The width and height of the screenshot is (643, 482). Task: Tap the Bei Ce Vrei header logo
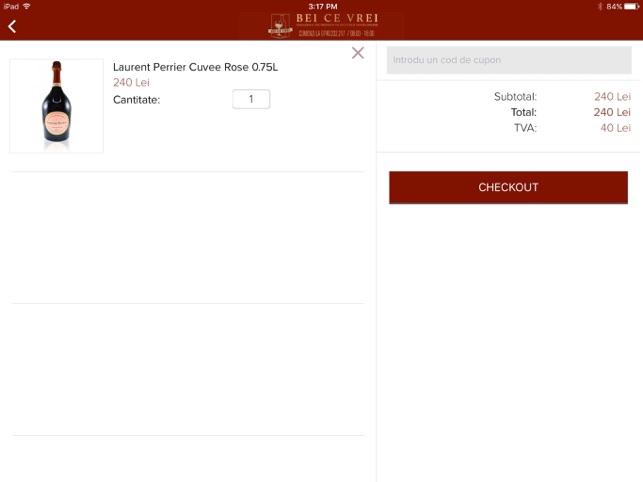(323, 25)
